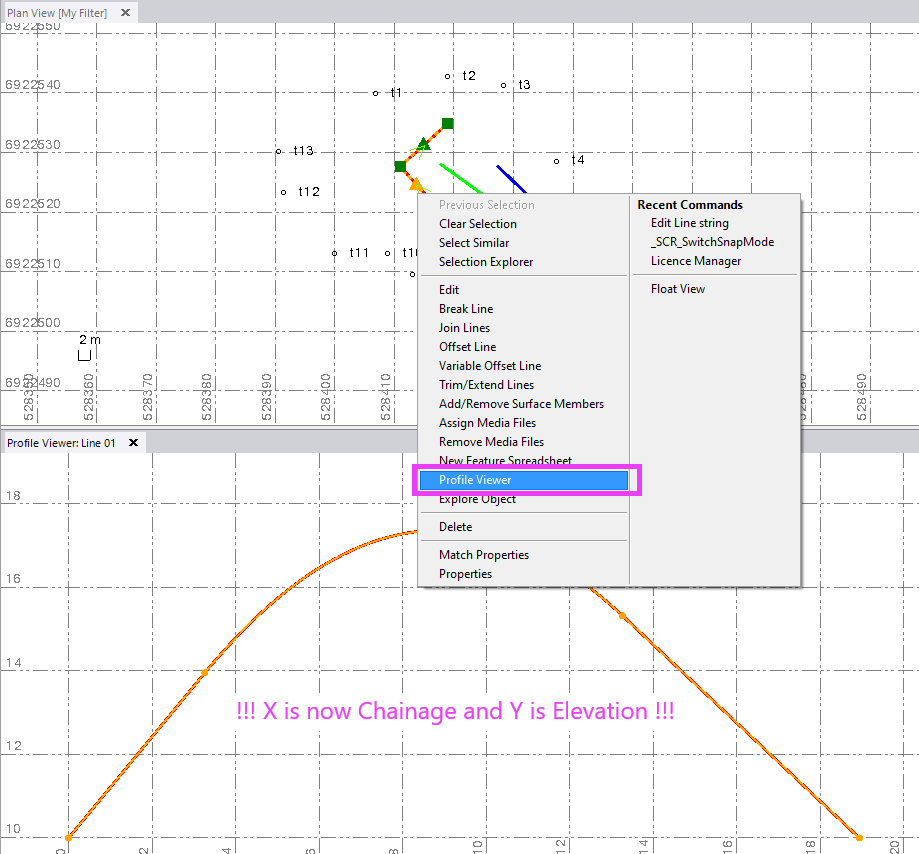This screenshot has height=854, width=919.
Task: Open Trim/Extend Lines command
Action: [486, 385]
